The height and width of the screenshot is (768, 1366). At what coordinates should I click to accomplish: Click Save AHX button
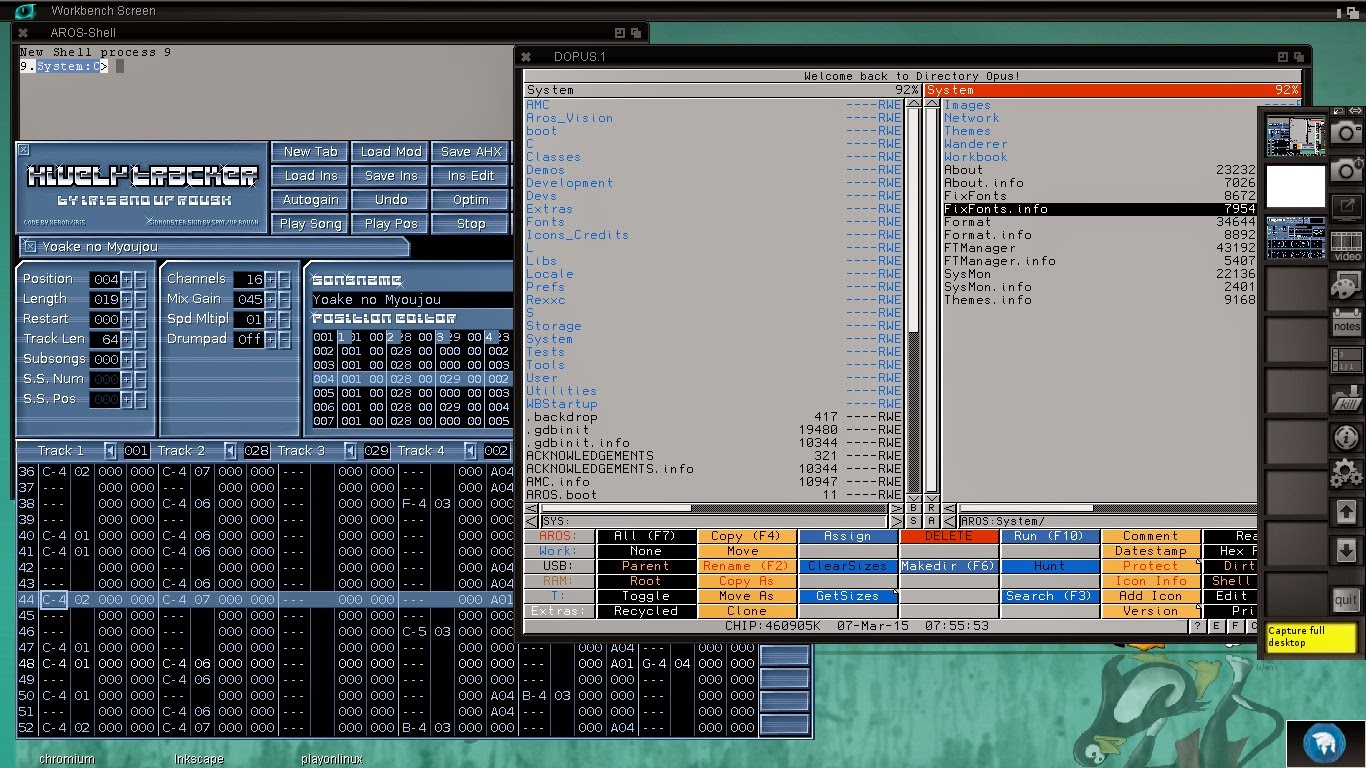pyautogui.click(x=471, y=152)
